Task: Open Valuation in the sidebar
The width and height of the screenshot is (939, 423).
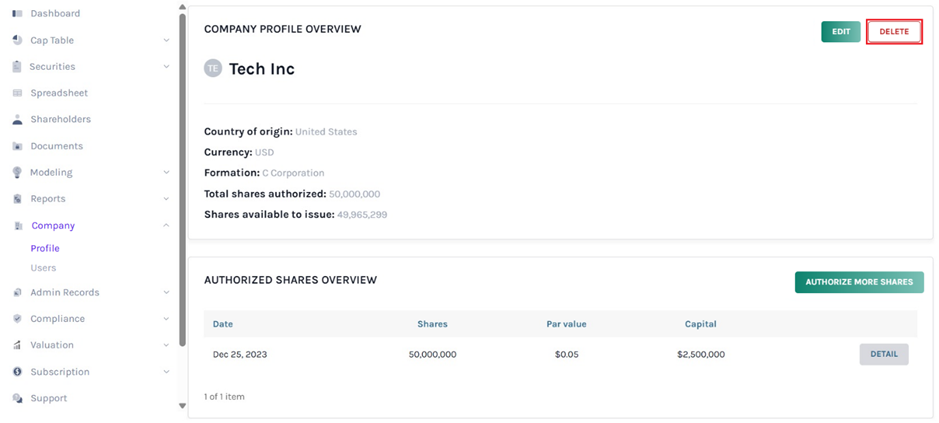Action: pos(52,345)
